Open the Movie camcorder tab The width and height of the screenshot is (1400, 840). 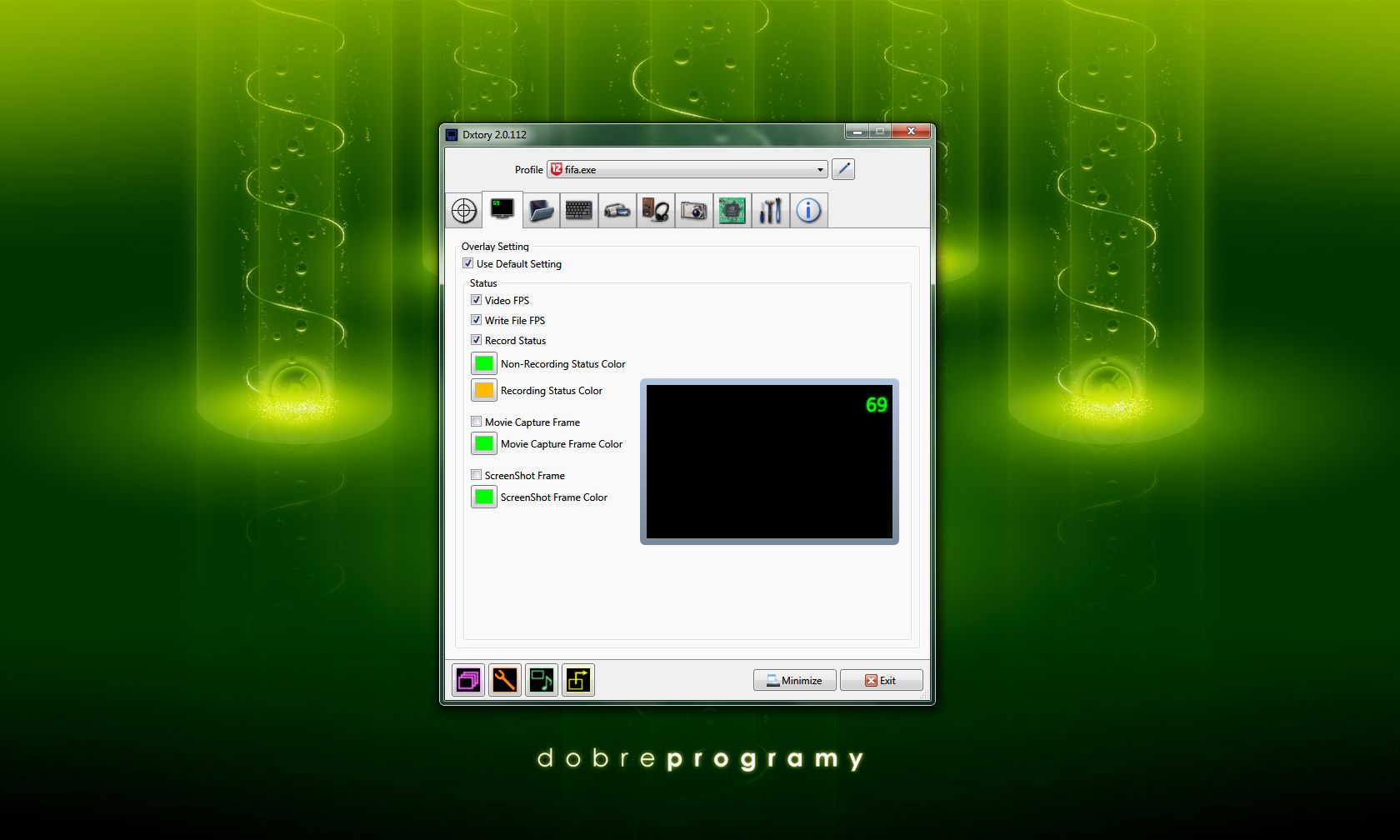pyautogui.click(x=617, y=210)
